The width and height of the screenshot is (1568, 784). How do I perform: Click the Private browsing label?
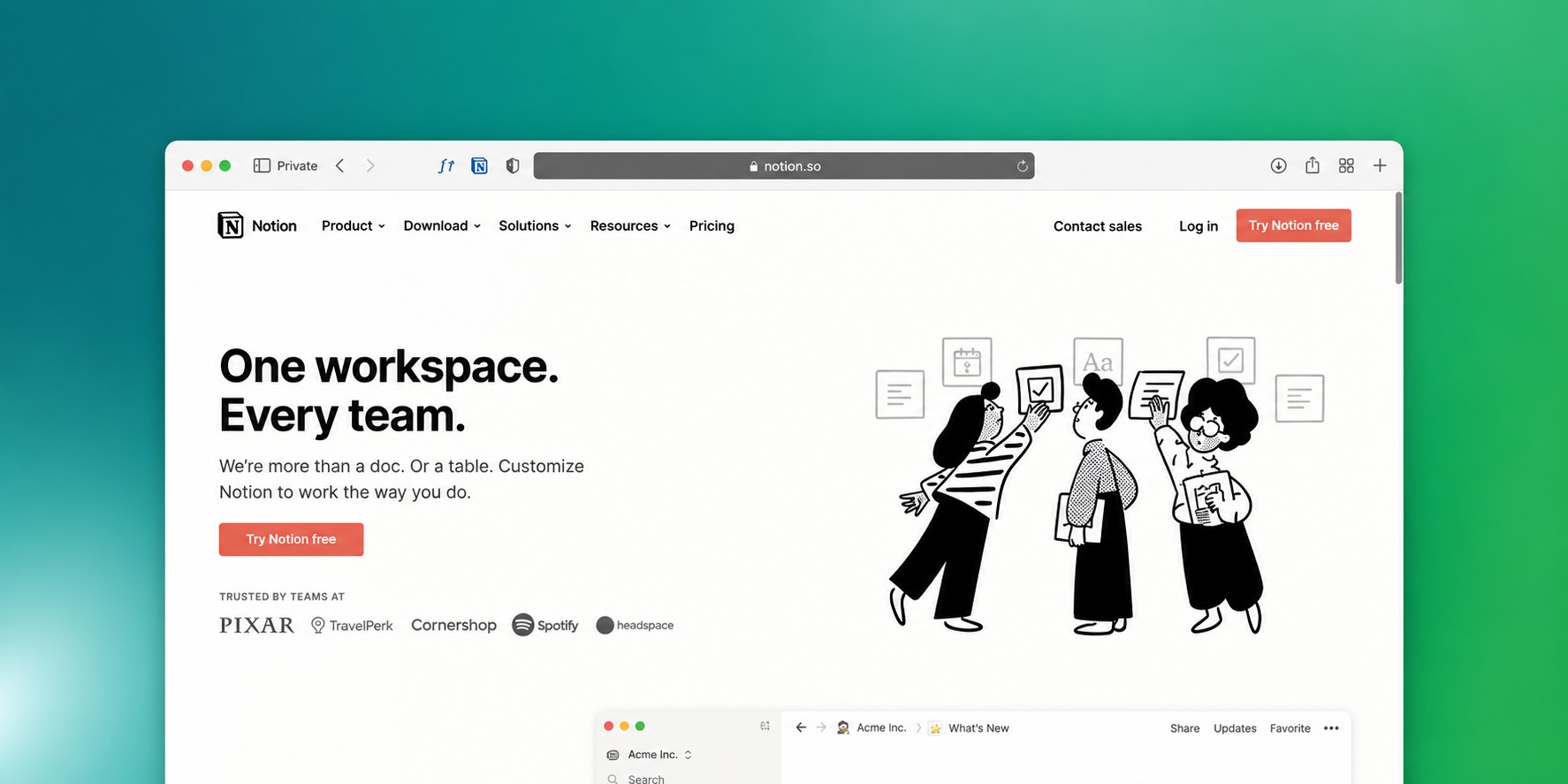(x=297, y=166)
